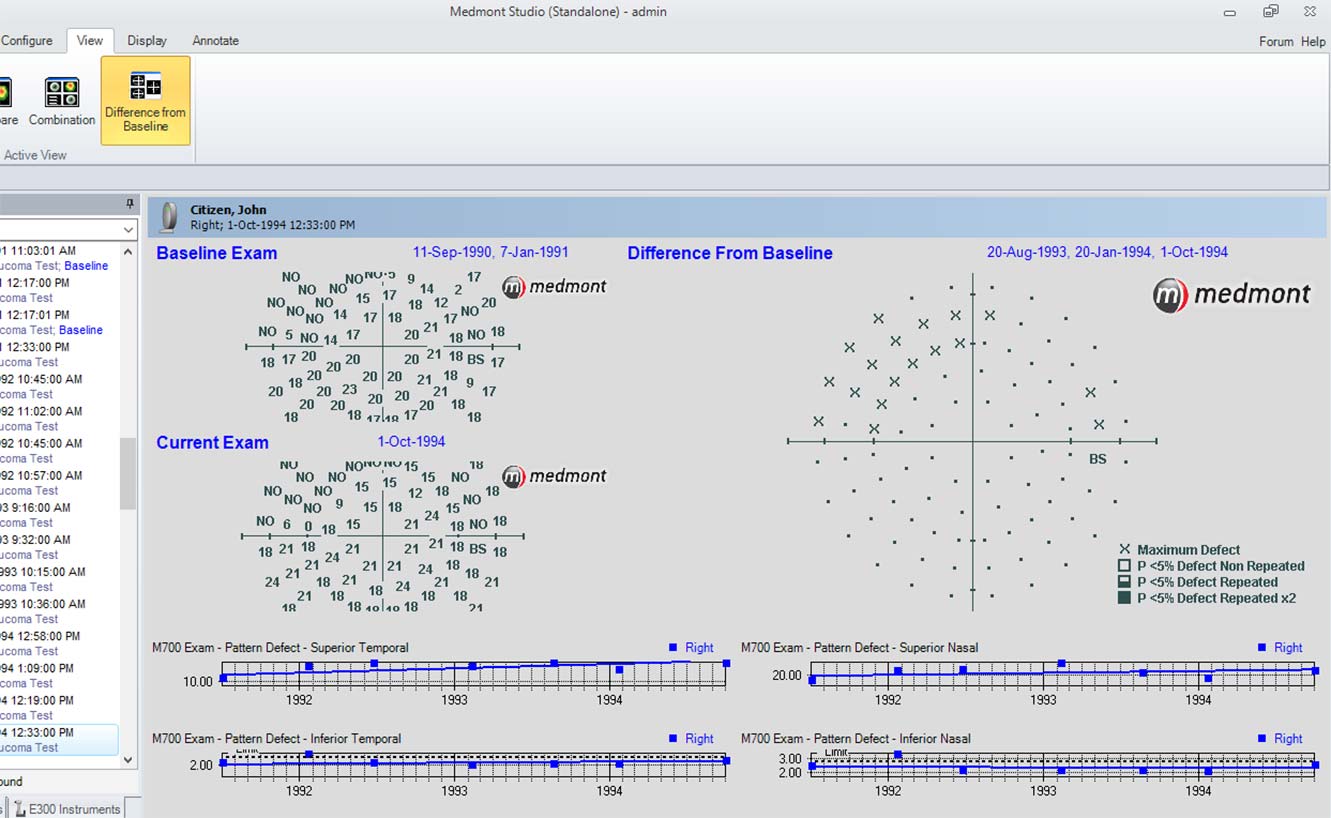Click the partially visible Compare view icon
Viewport: 1331px width, 818px height.
5,93
